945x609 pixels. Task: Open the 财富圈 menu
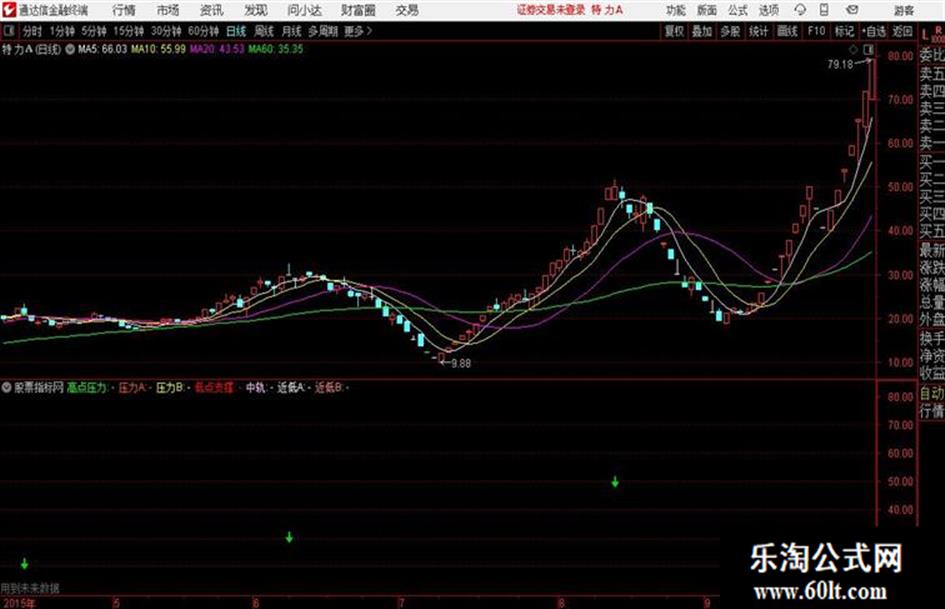pyautogui.click(x=358, y=10)
